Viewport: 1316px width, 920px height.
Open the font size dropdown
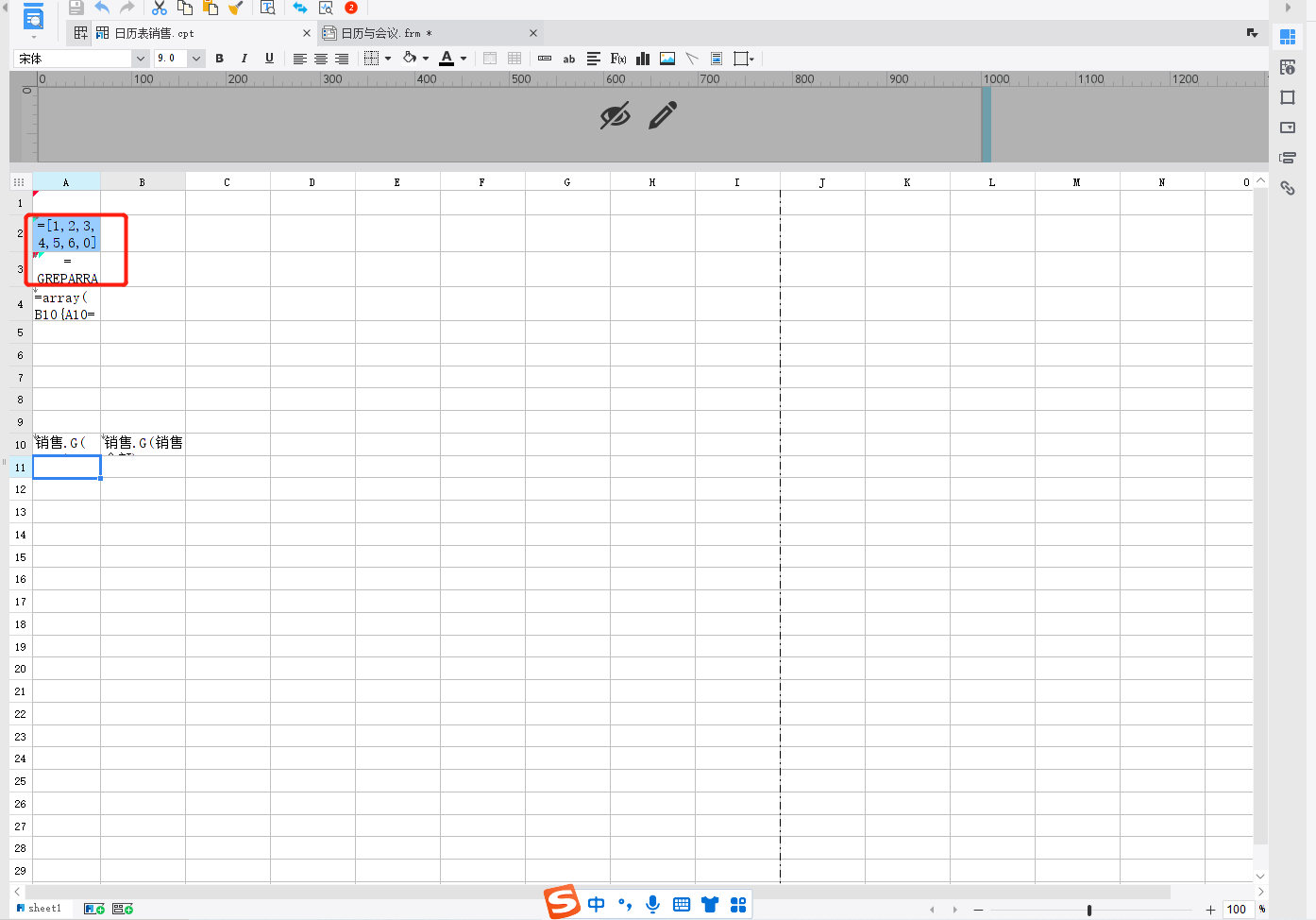[179, 59]
